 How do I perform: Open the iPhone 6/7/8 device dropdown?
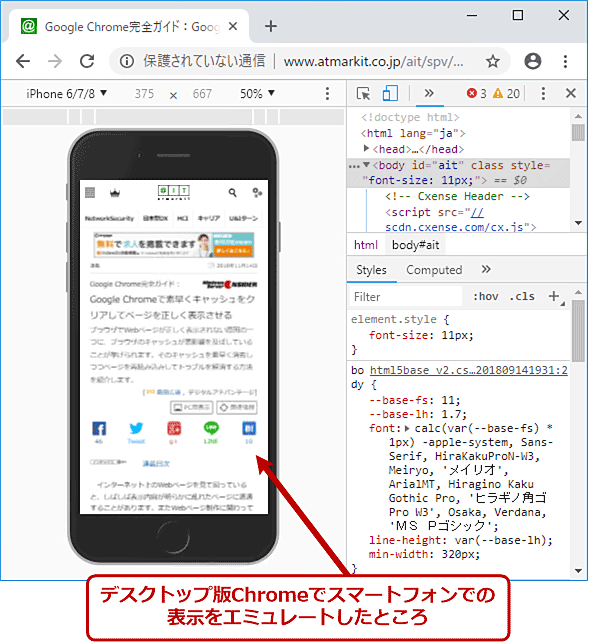[67, 94]
